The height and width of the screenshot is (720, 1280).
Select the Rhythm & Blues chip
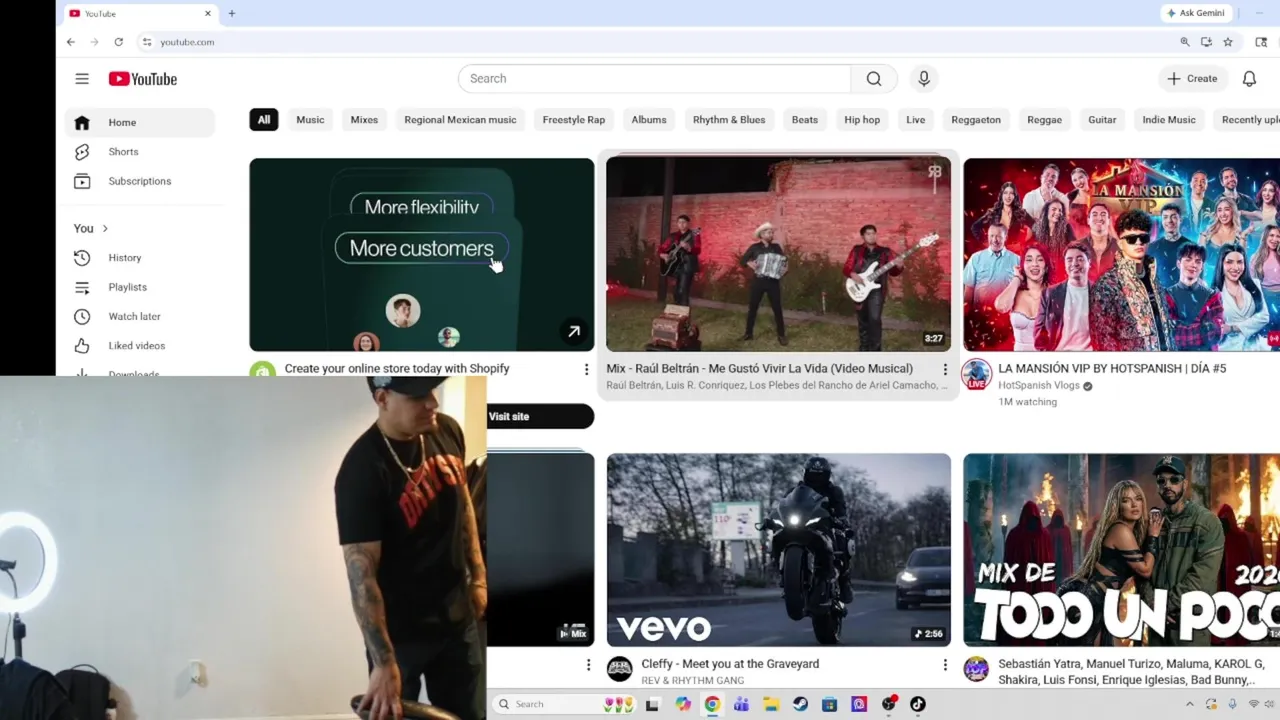(729, 120)
